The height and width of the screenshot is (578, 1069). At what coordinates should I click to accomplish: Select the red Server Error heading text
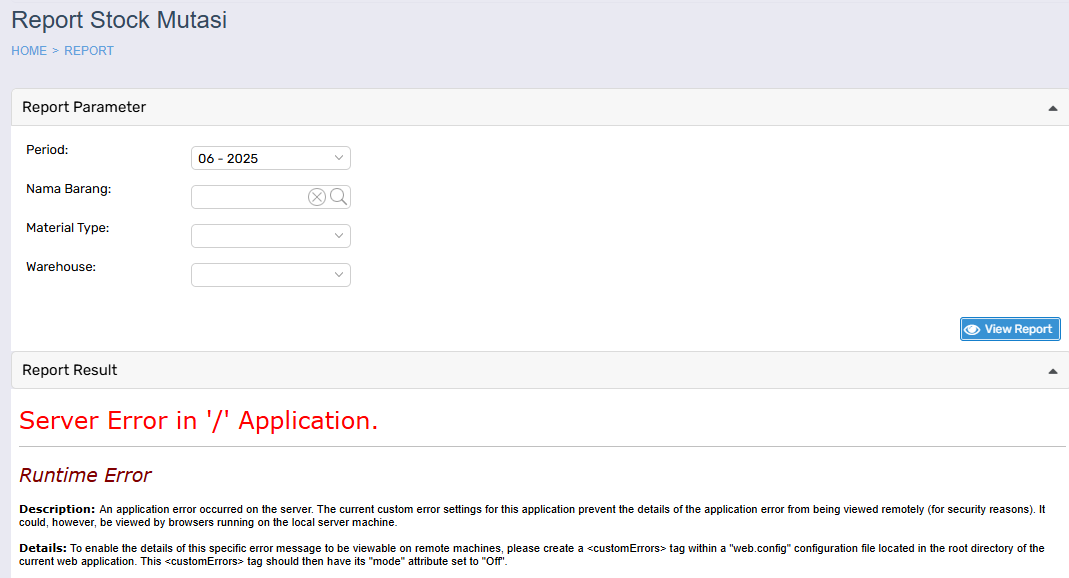coord(199,421)
